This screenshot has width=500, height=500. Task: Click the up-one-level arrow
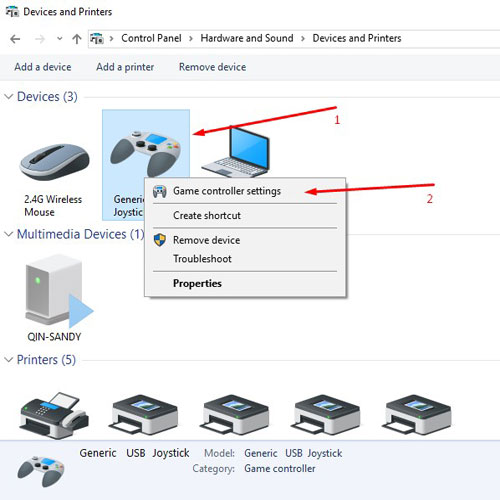tap(77, 39)
